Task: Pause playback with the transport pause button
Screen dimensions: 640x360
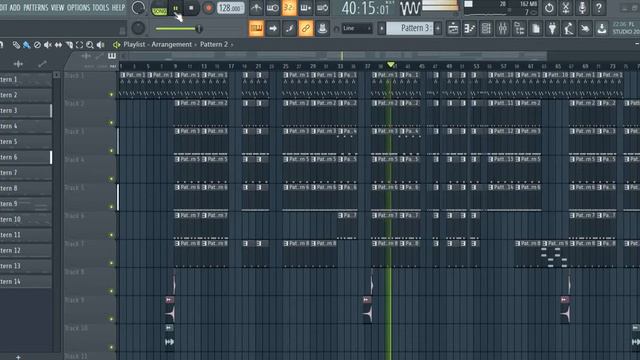Action: (176, 8)
